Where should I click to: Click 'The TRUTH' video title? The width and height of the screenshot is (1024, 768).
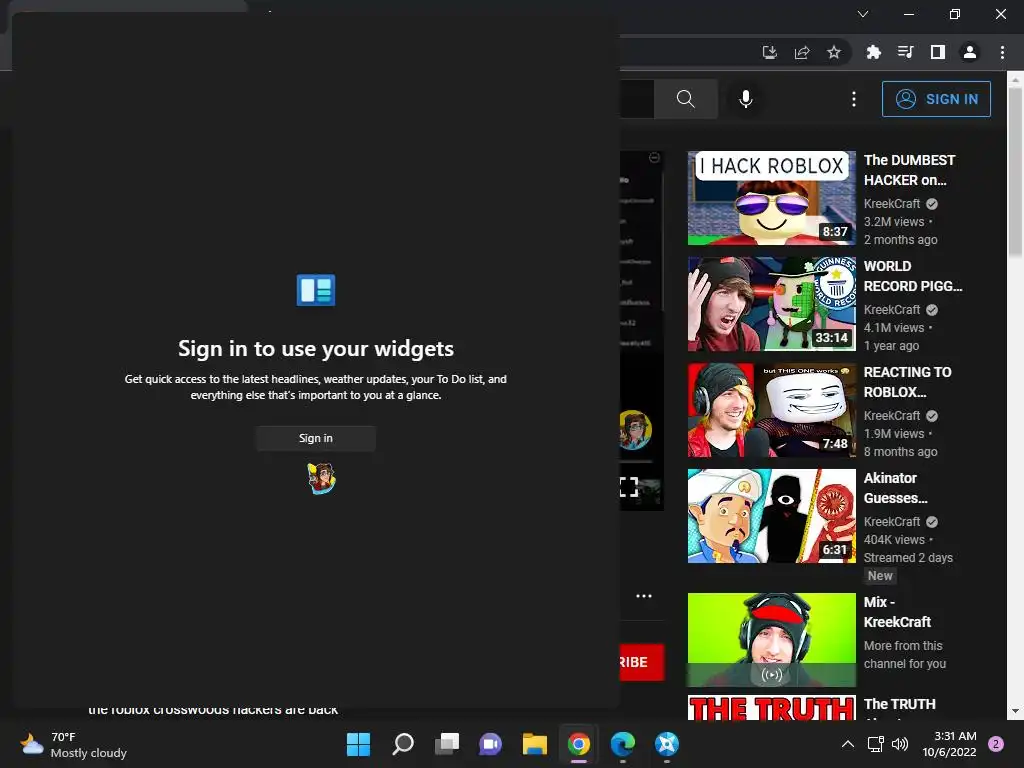[899, 704]
